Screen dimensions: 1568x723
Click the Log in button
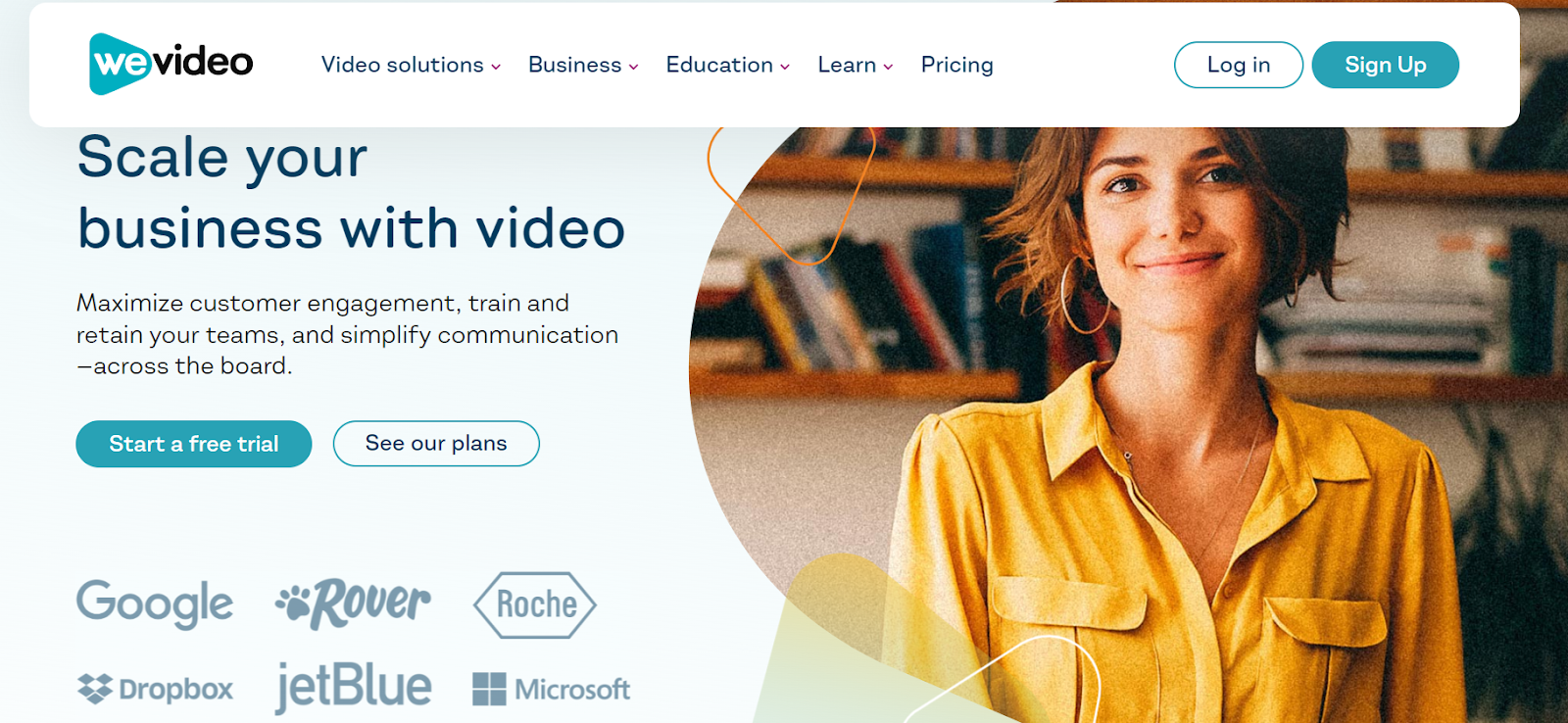point(1239,65)
